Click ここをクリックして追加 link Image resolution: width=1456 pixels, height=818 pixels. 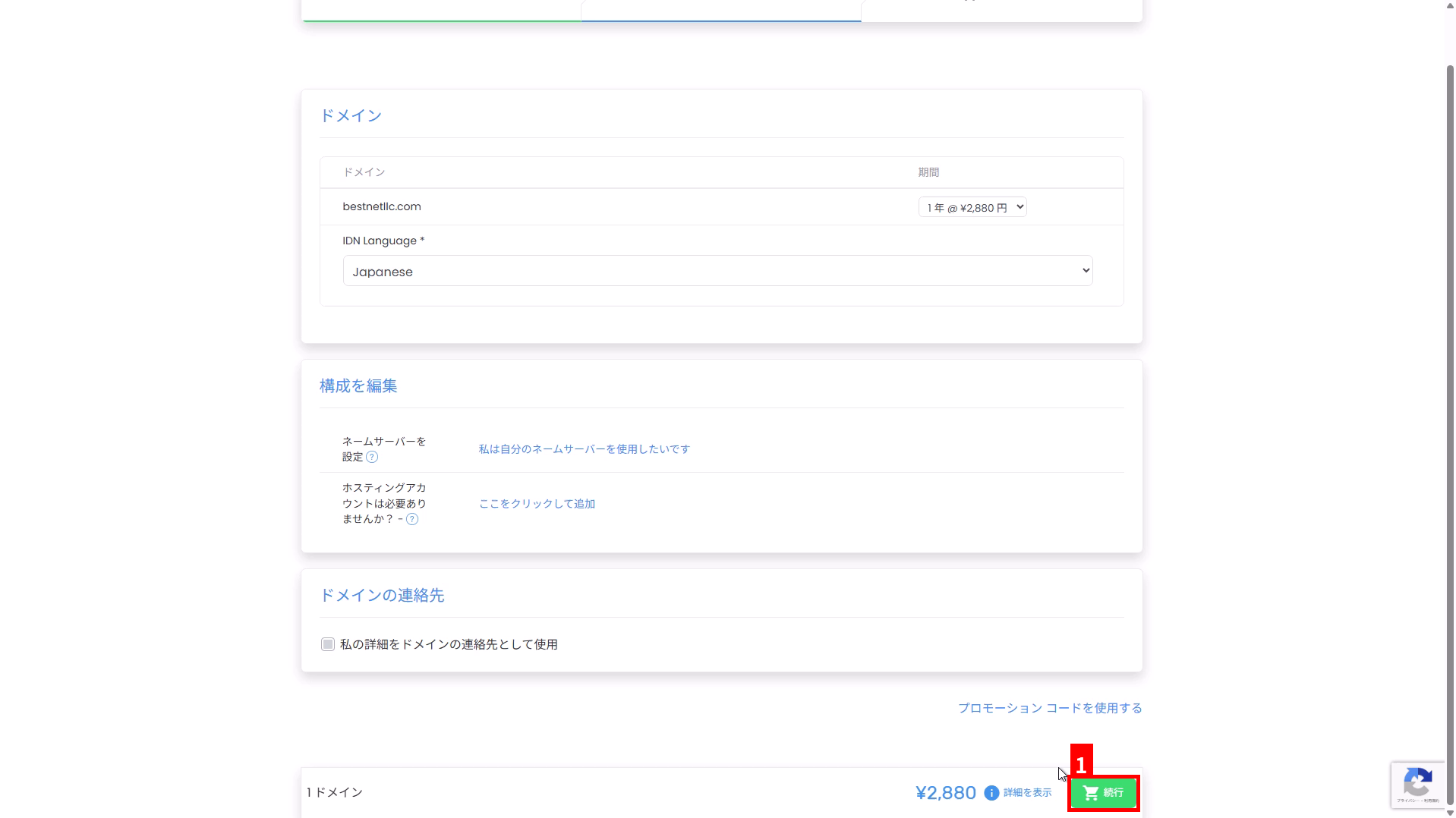(537, 504)
